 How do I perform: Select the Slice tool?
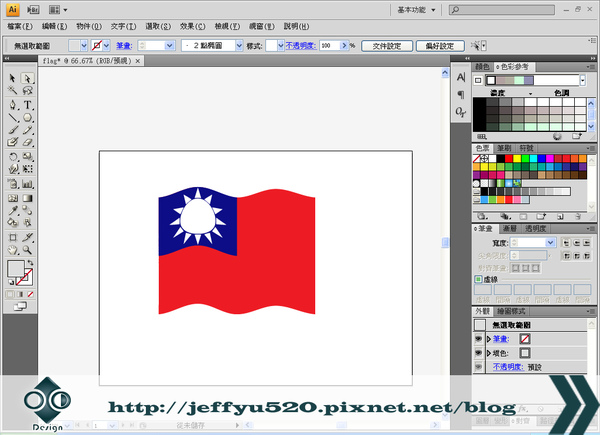point(27,237)
